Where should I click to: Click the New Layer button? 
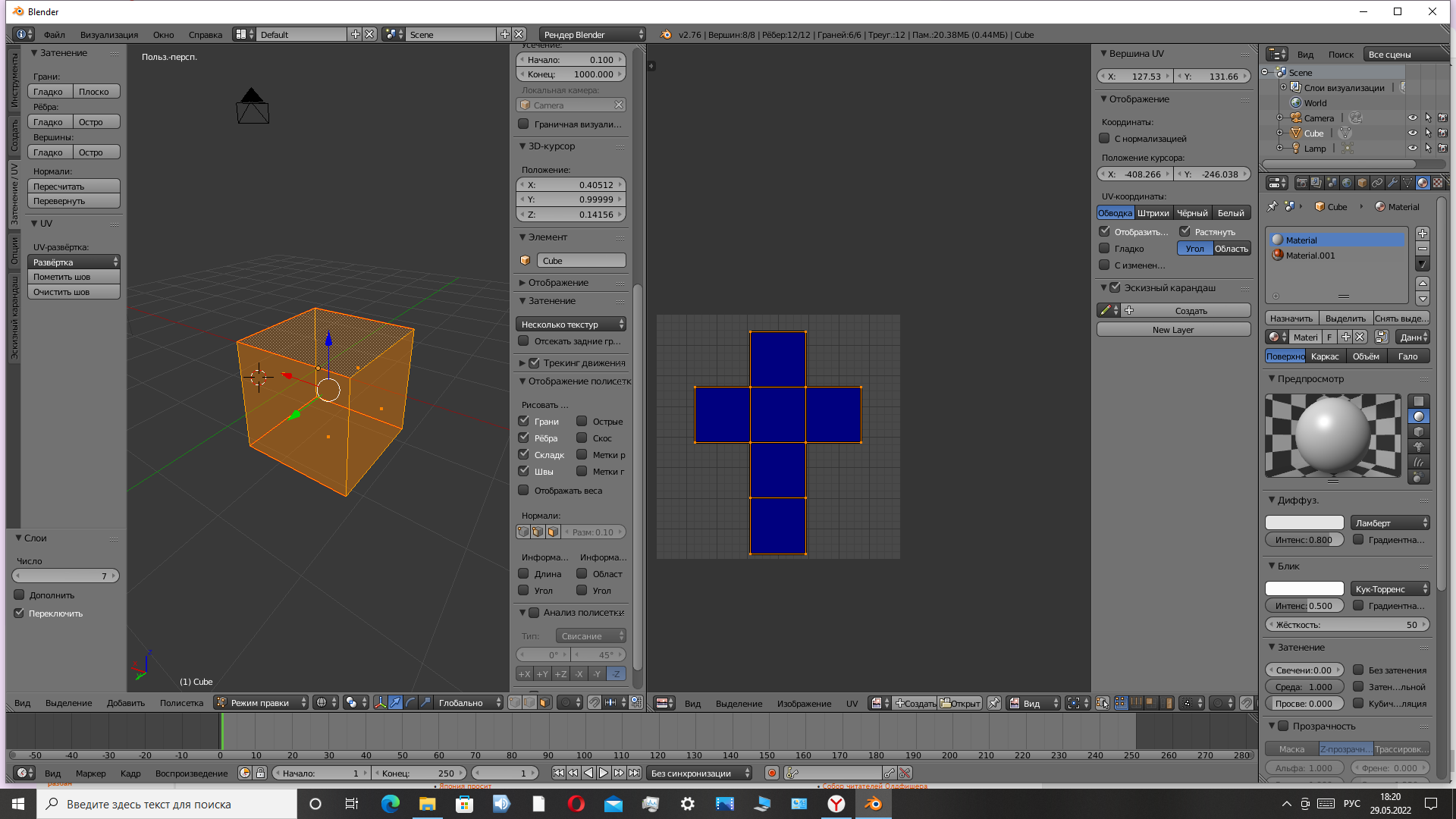(x=1172, y=330)
